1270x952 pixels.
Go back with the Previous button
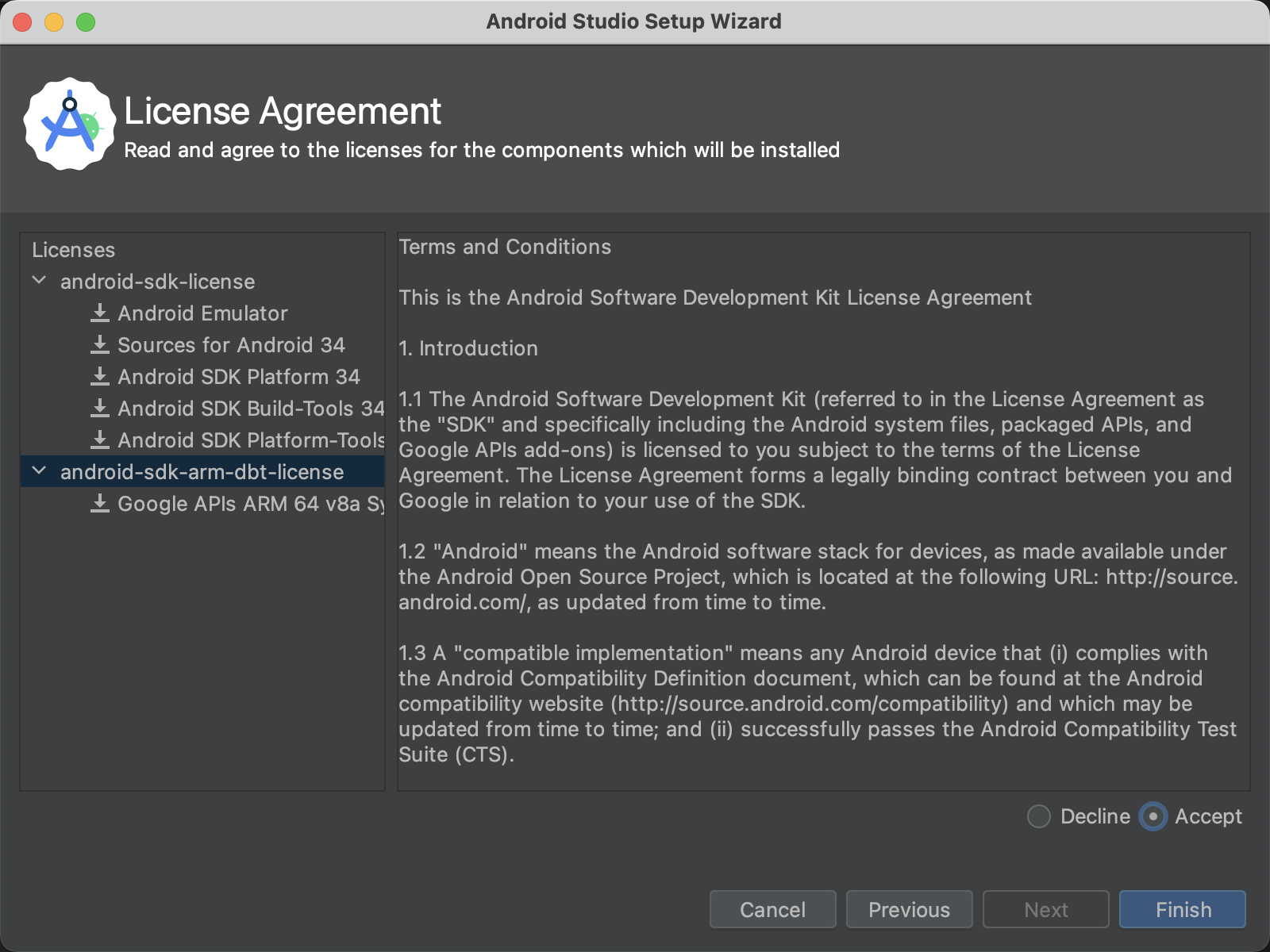click(909, 909)
